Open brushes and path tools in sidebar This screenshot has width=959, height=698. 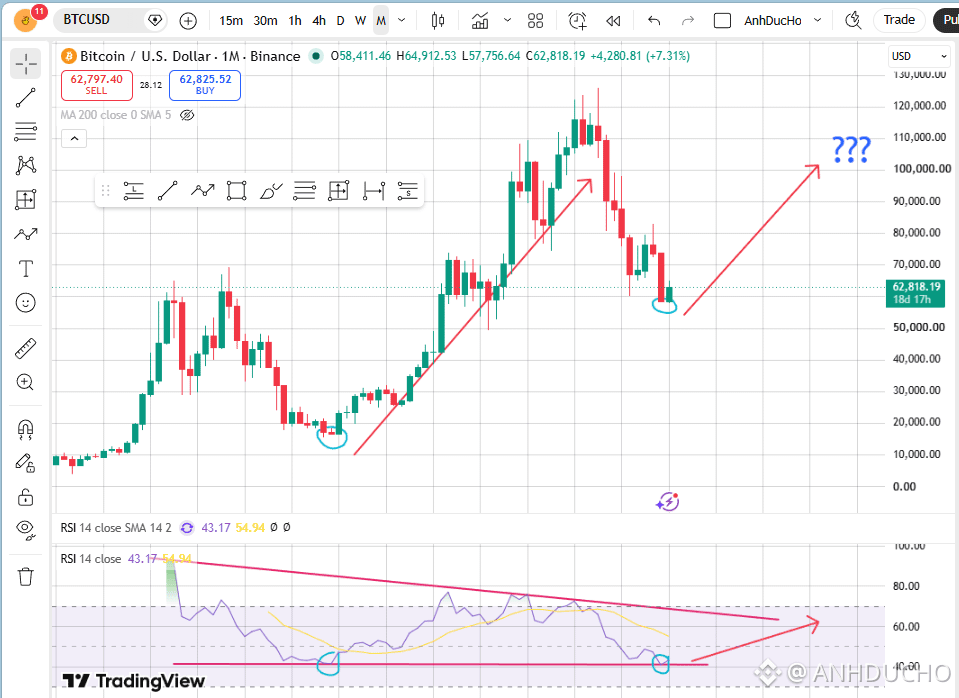26,234
